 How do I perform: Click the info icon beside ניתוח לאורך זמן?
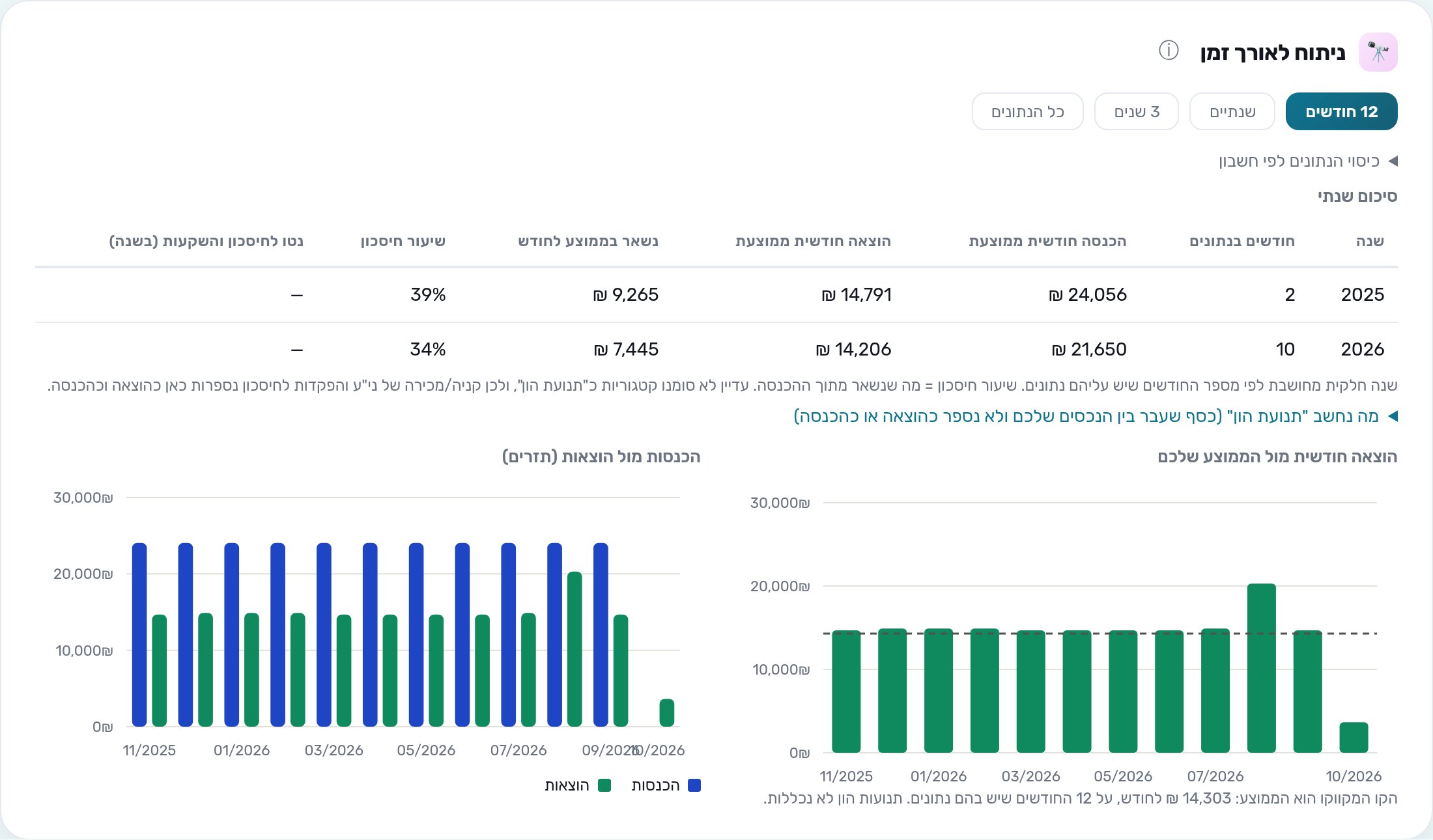[1169, 50]
